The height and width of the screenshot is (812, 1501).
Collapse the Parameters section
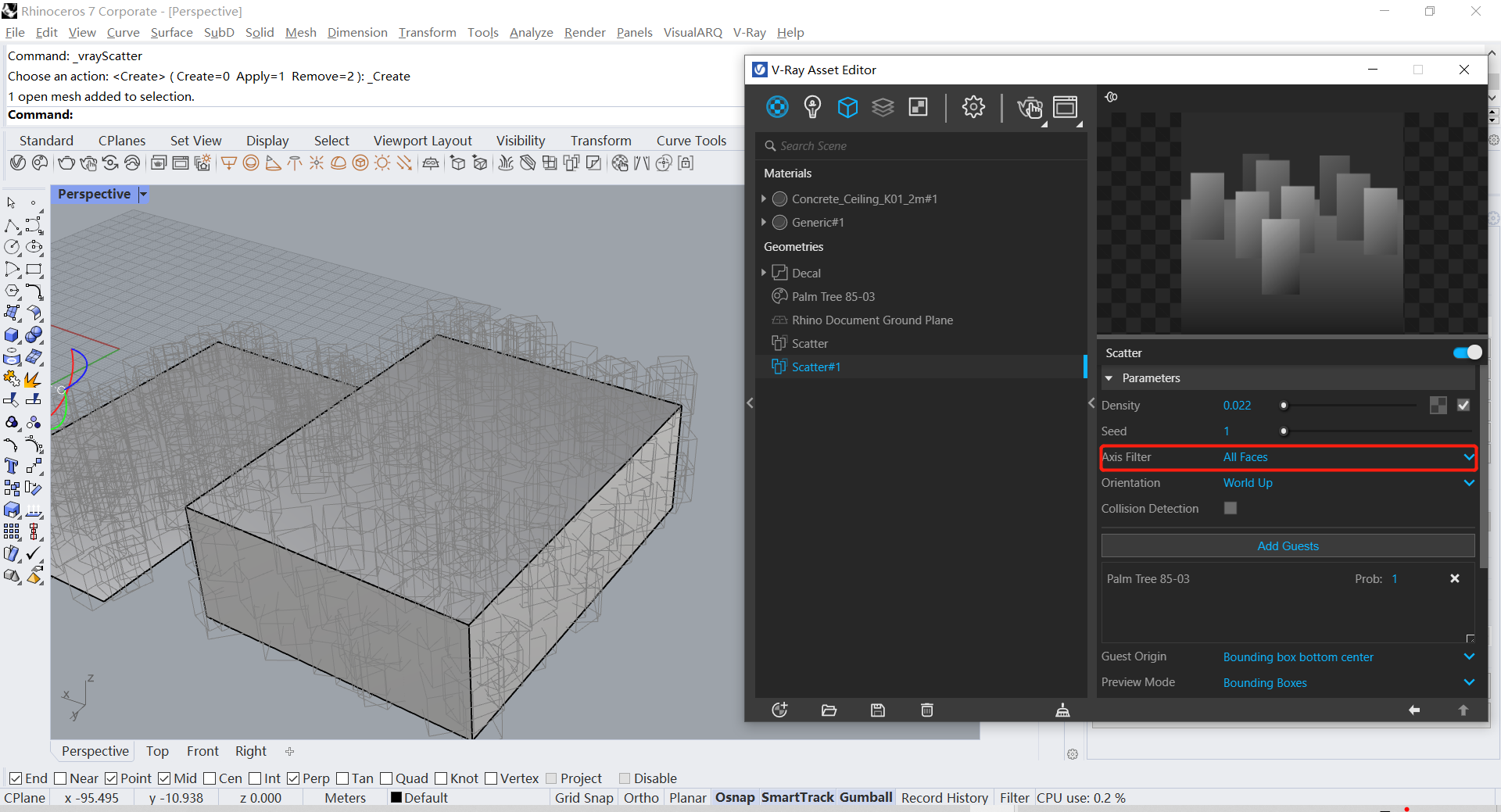(1109, 378)
